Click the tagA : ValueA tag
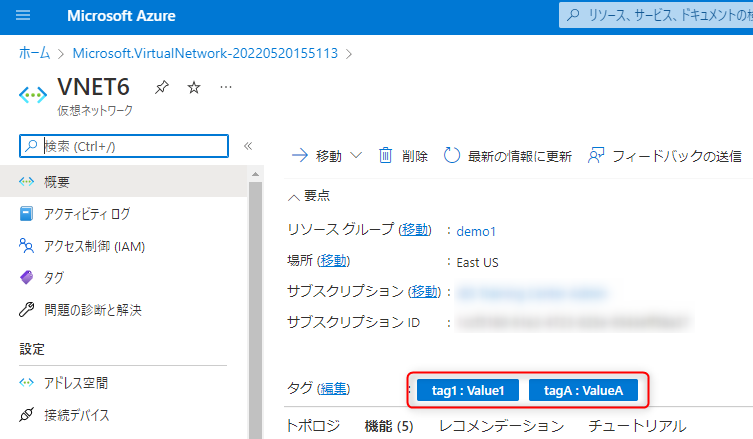Screen dimensions: 753x439 (583, 390)
